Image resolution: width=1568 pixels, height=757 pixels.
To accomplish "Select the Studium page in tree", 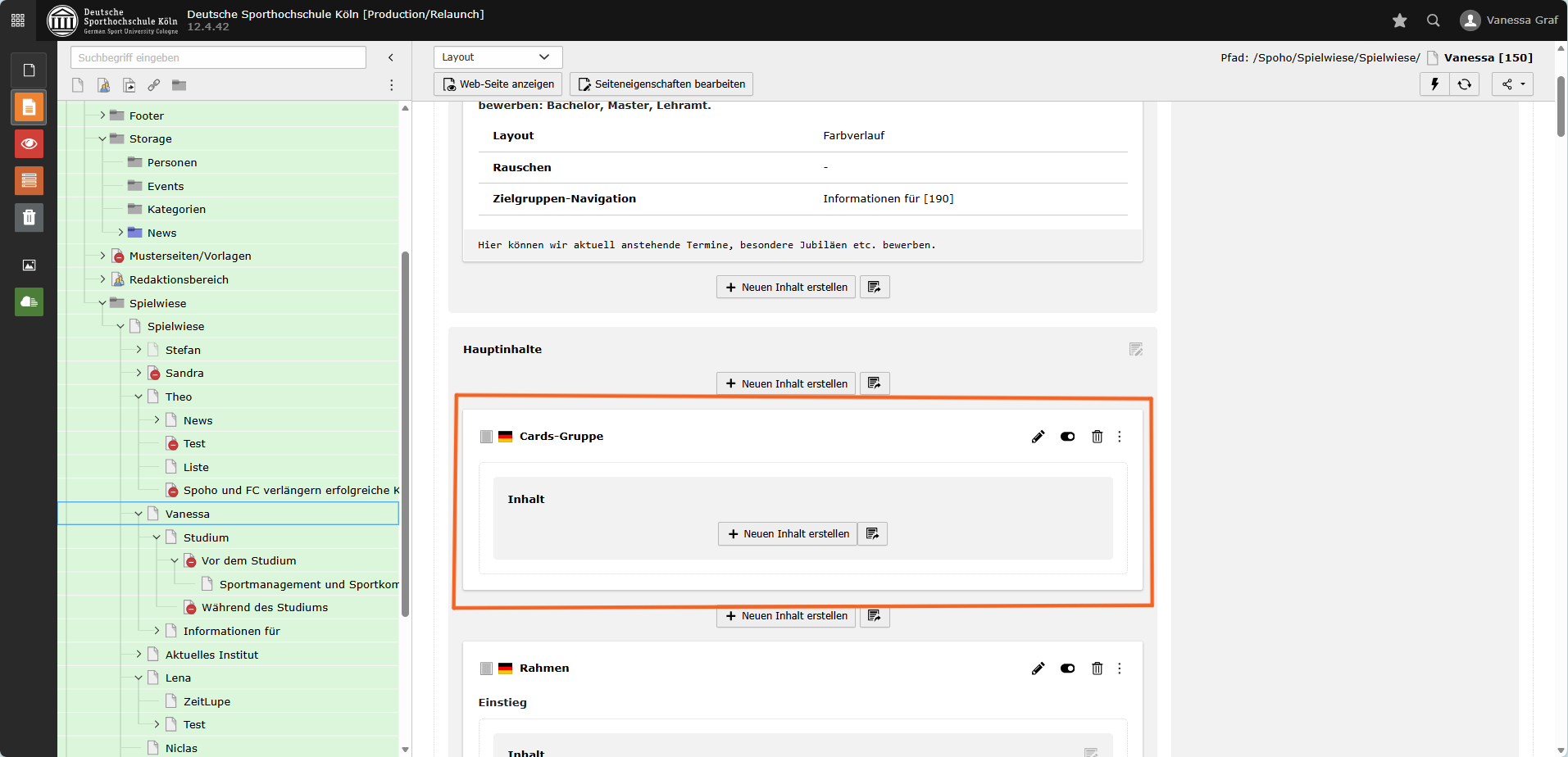I will click(206, 537).
